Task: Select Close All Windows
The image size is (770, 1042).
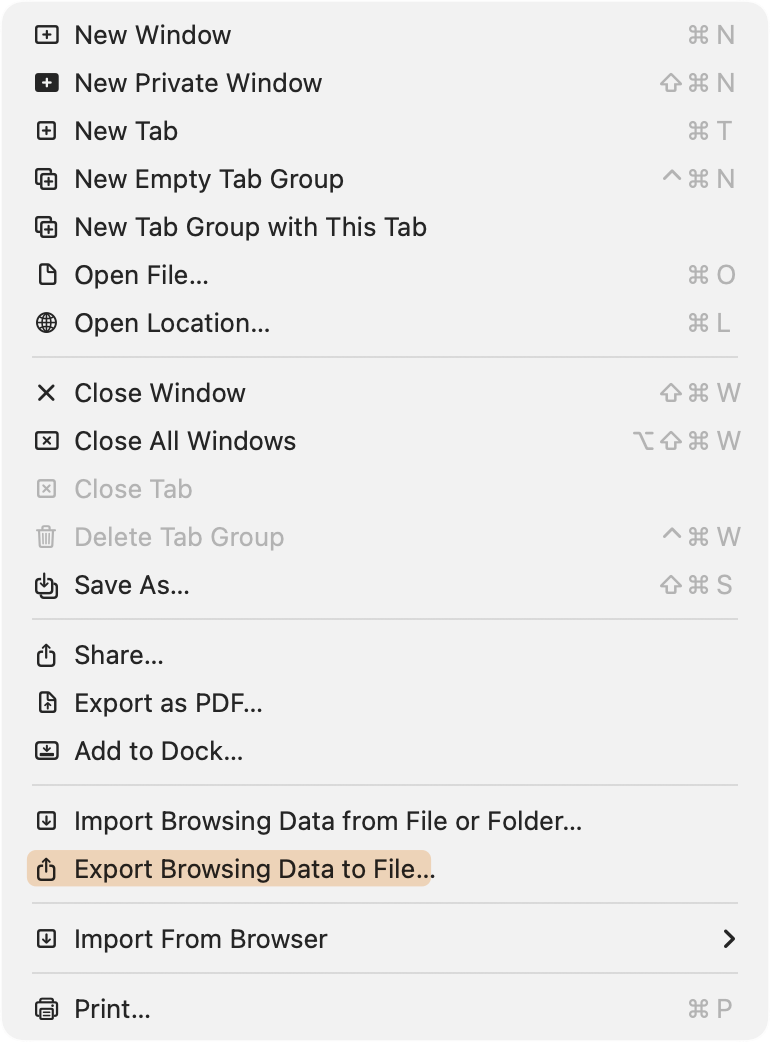Action: (185, 441)
